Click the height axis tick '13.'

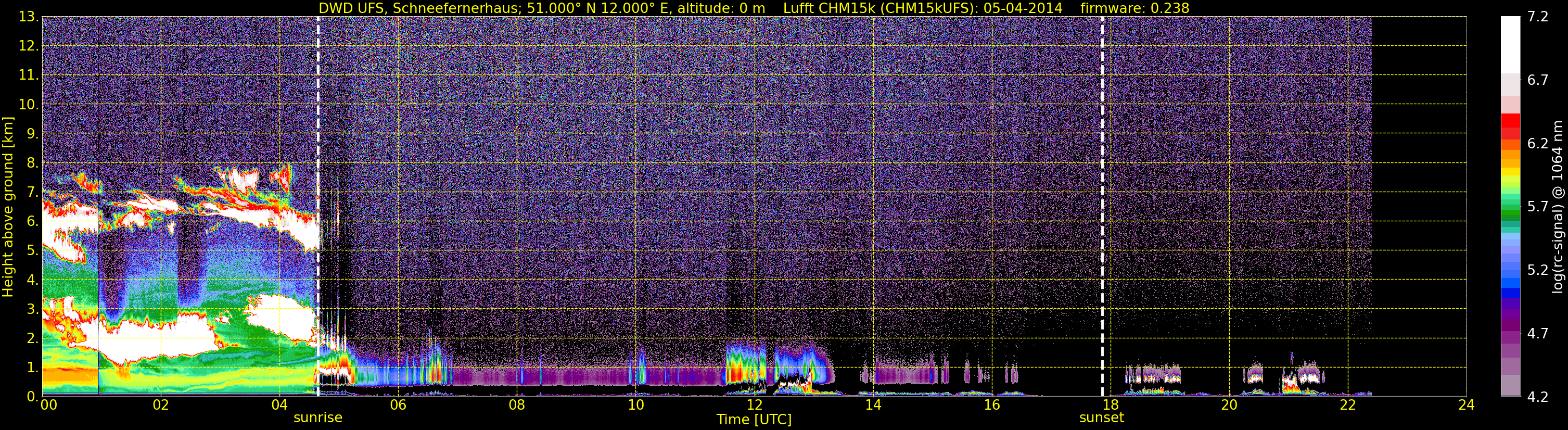pyautogui.click(x=28, y=17)
